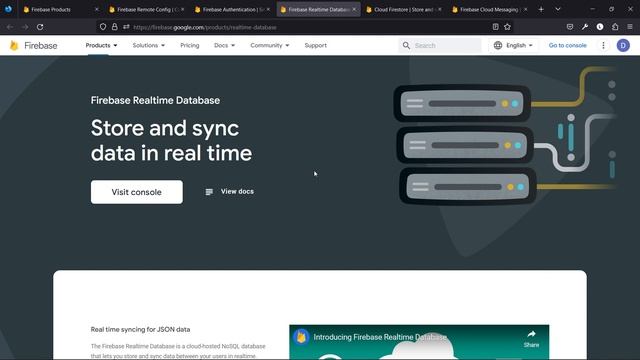Click the Real time syncing for JSON data heading
Screen dimensions: 640x360
pyautogui.click(x=140, y=329)
